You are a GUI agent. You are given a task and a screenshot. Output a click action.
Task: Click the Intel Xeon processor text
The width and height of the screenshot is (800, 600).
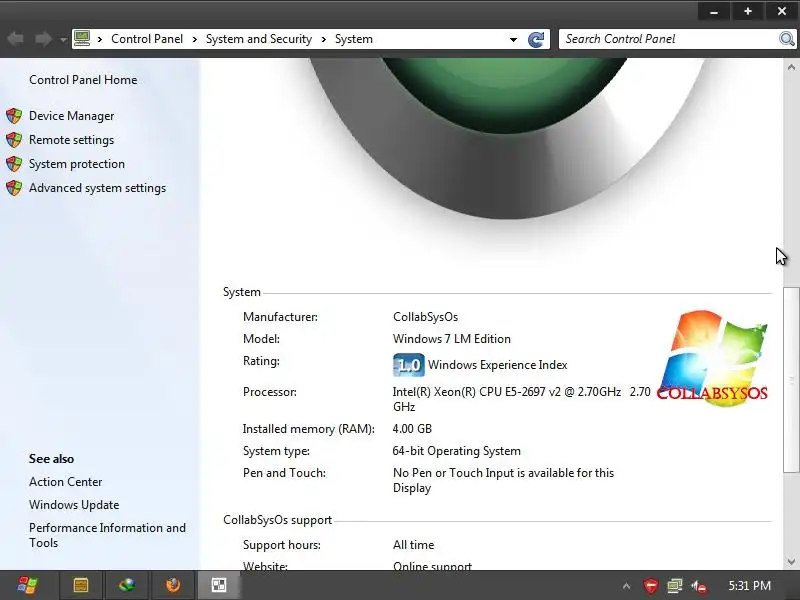(521, 399)
